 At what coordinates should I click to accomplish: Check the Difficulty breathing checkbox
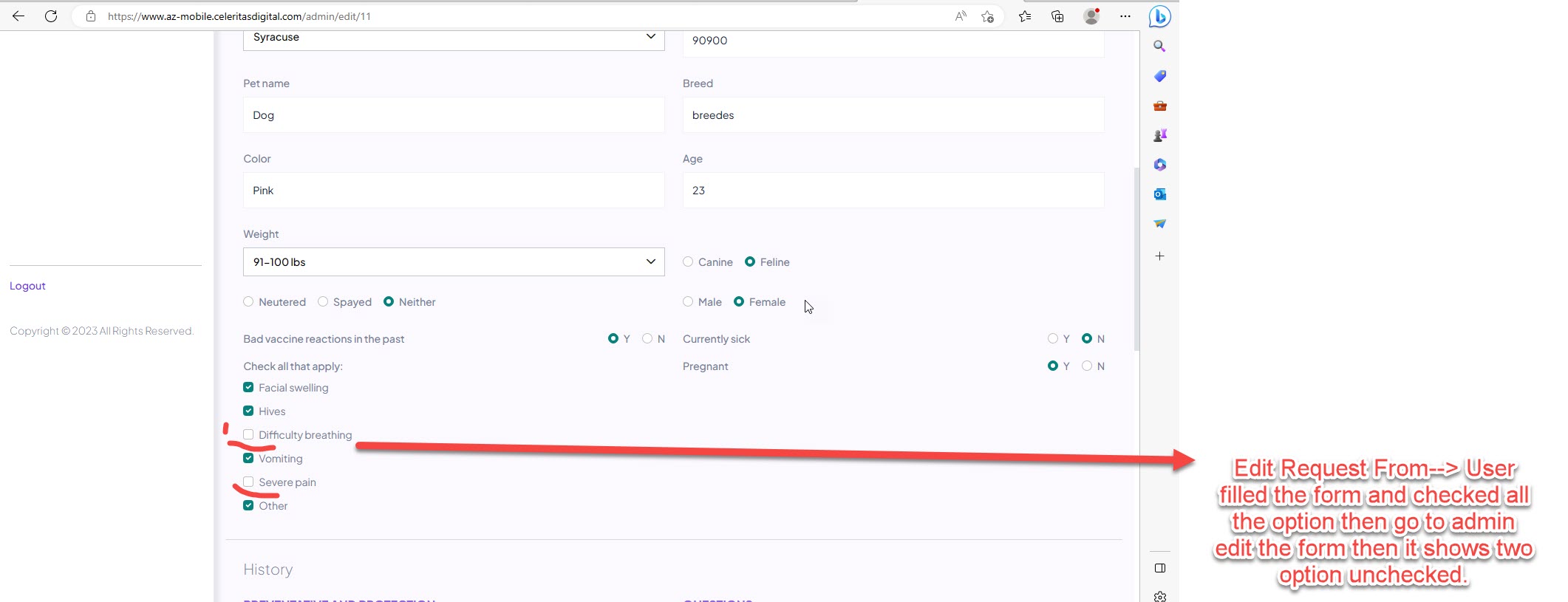click(248, 435)
